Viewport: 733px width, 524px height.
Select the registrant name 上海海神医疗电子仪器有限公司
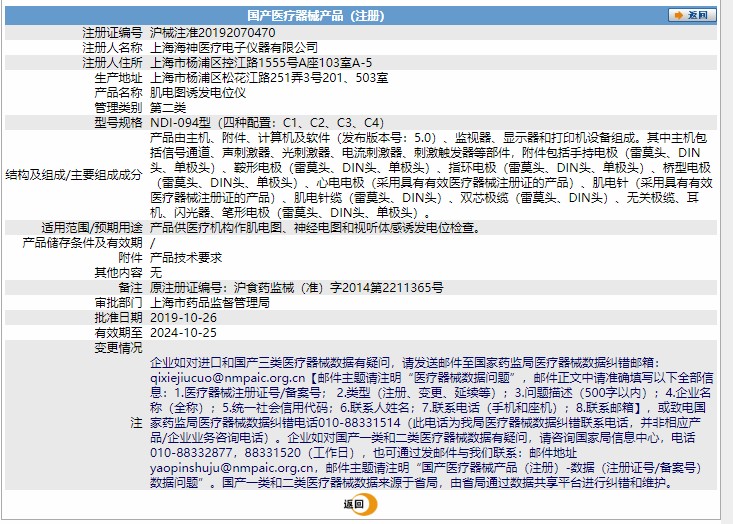point(234,48)
